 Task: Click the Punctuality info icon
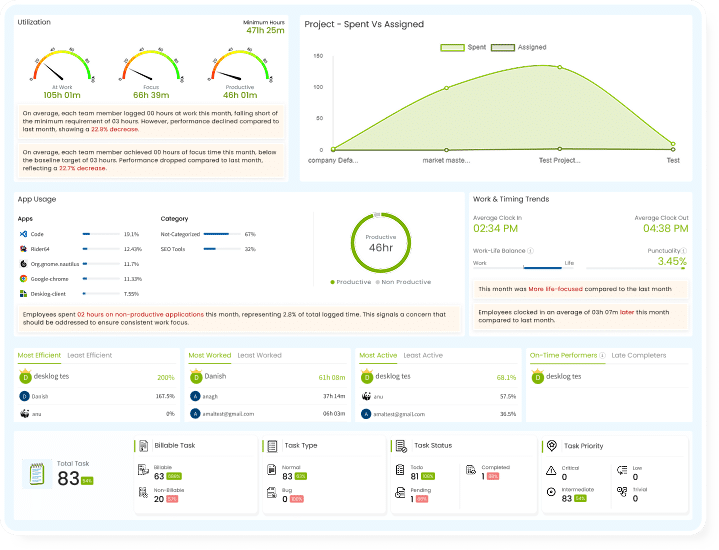coord(683,251)
